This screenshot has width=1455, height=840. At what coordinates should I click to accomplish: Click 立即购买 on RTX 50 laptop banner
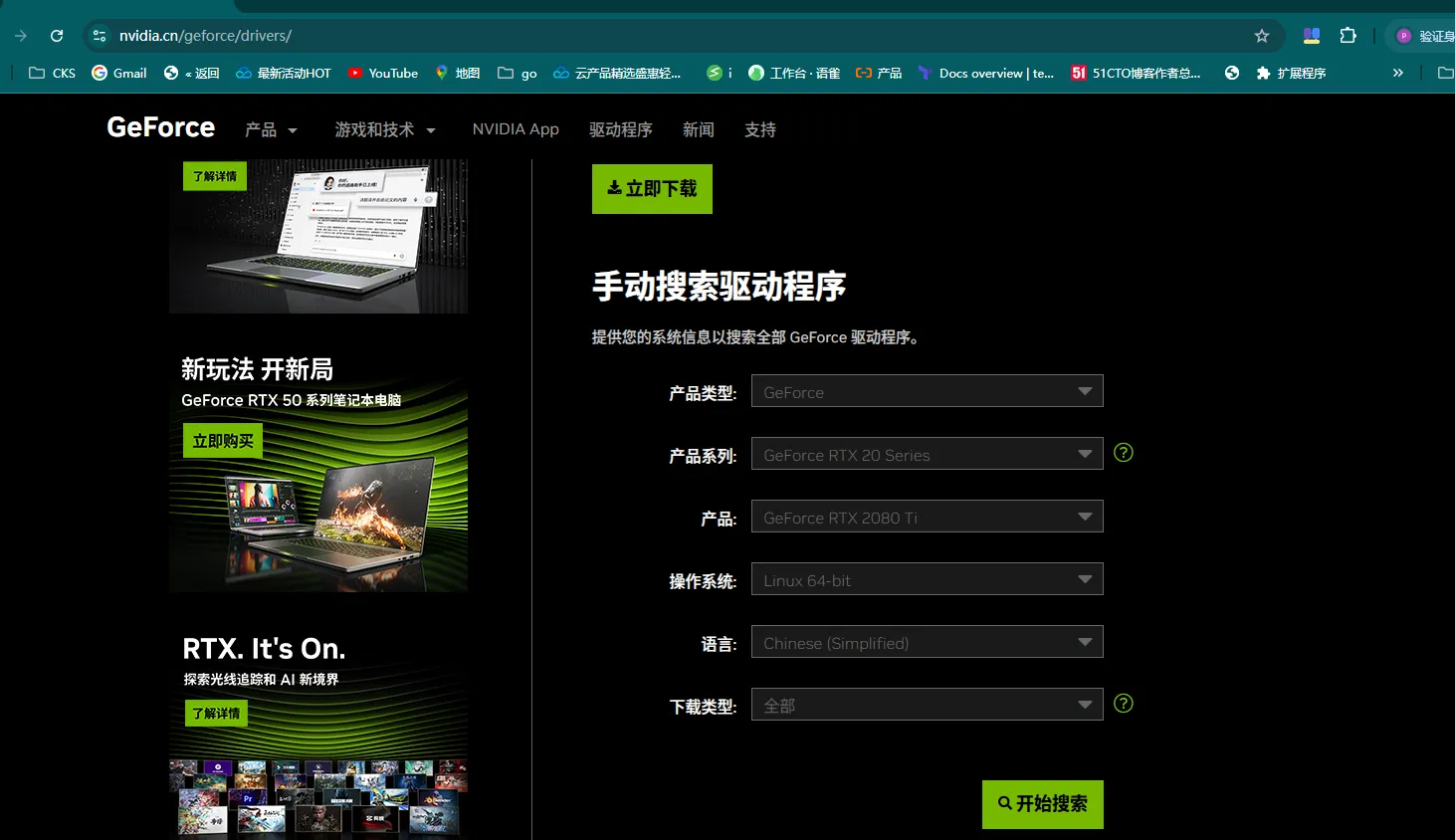click(x=223, y=441)
